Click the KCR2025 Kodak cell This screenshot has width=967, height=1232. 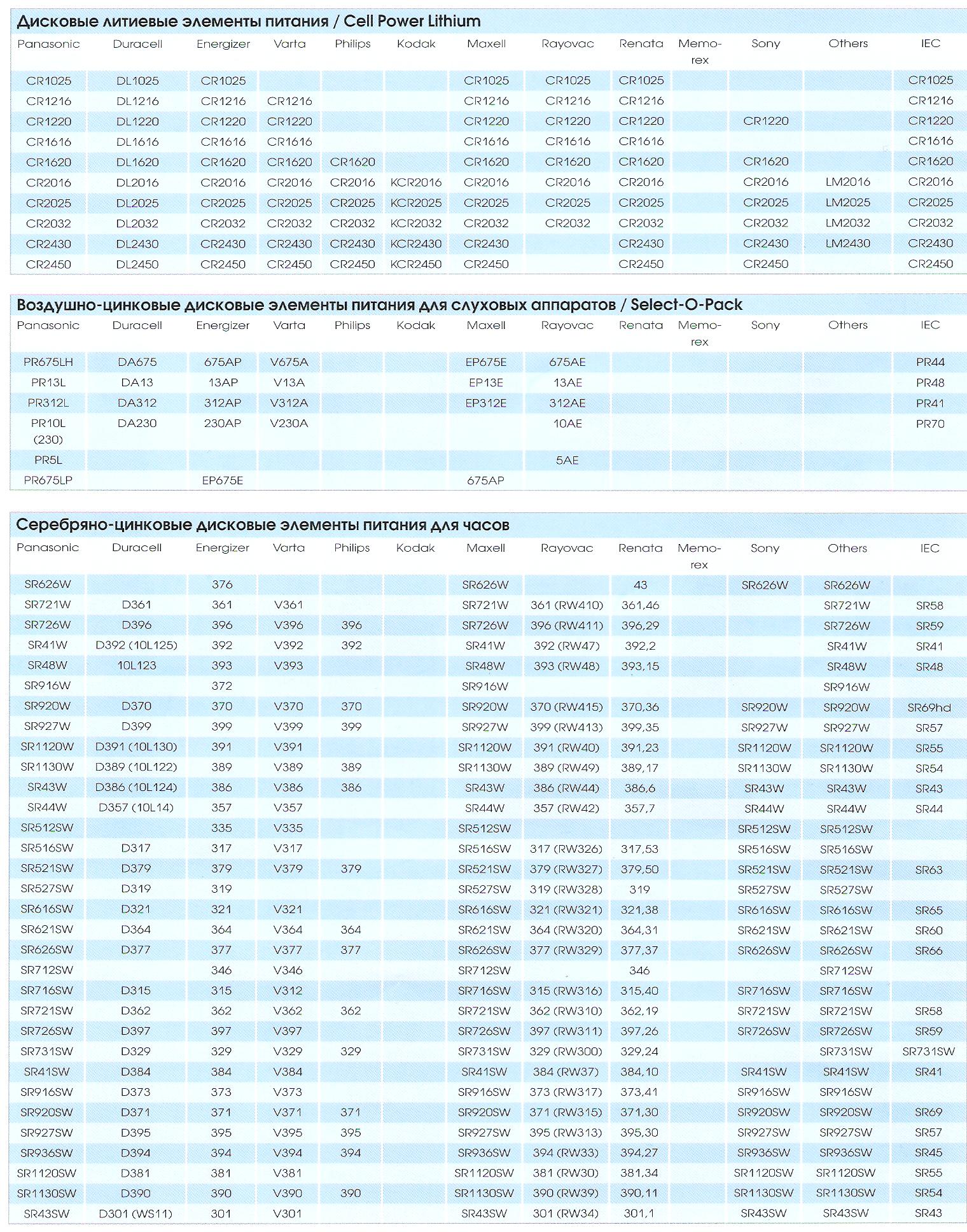pyautogui.click(x=416, y=203)
